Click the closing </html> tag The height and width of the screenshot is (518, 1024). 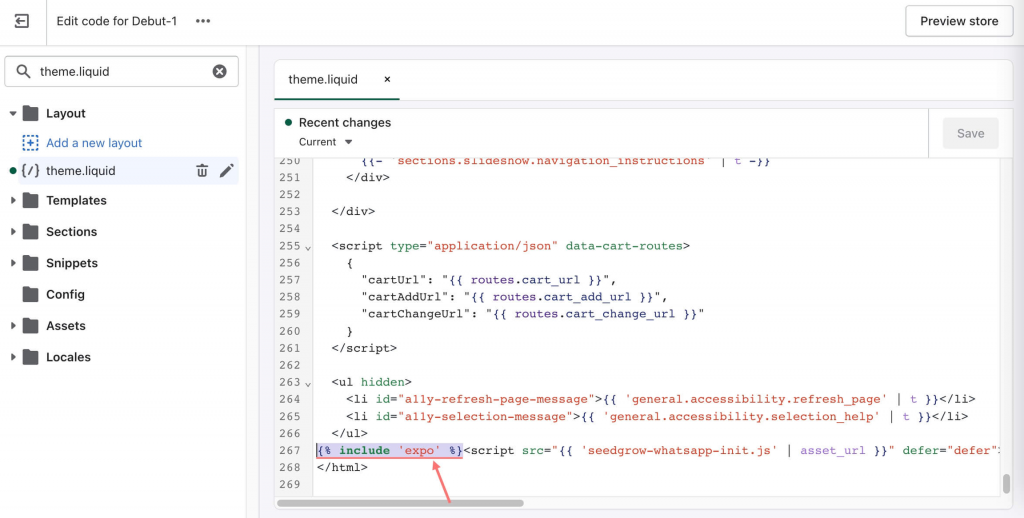pyautogui.click(x=342, y=467)
